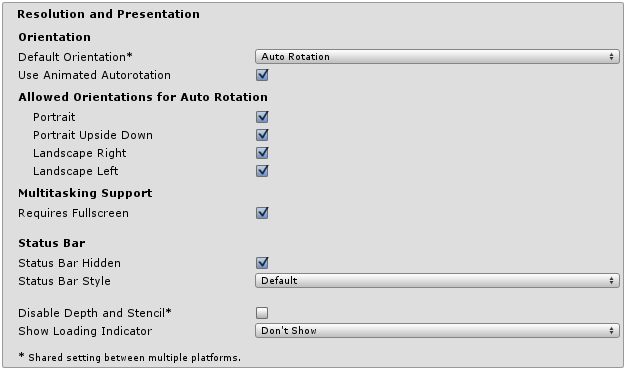This screenshot has width=626, height=370.
Task: Click the arrows on Auto Rotation dropdown
Action: (611, 57)
